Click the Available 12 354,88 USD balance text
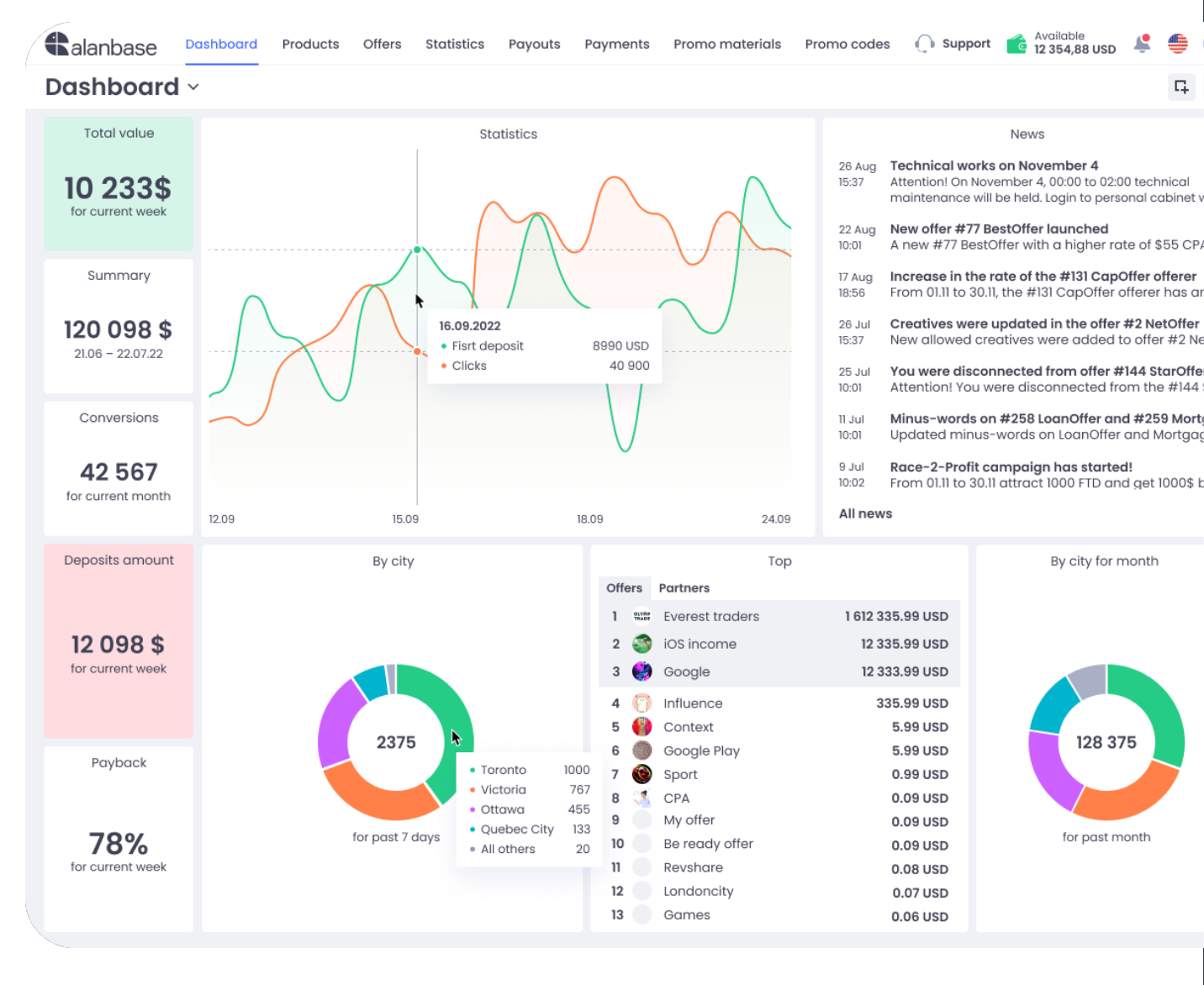Viewport: 1204px width, 985px height. click(x=1075, y=43)
